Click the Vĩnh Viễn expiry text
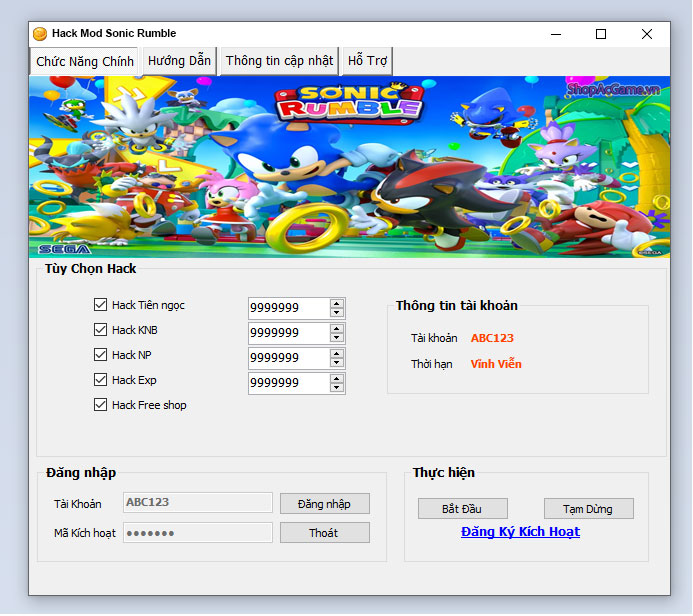Viewport: 693px width, 616px height. (496, 364)
